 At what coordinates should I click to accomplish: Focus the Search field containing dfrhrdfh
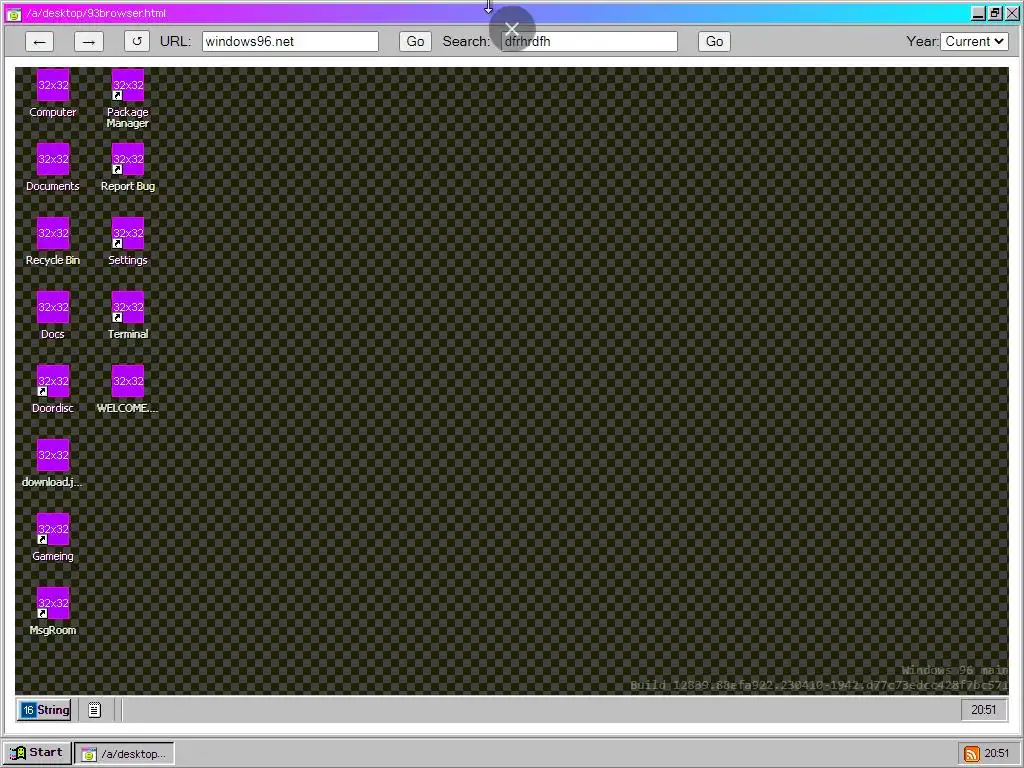click(589, 42)
